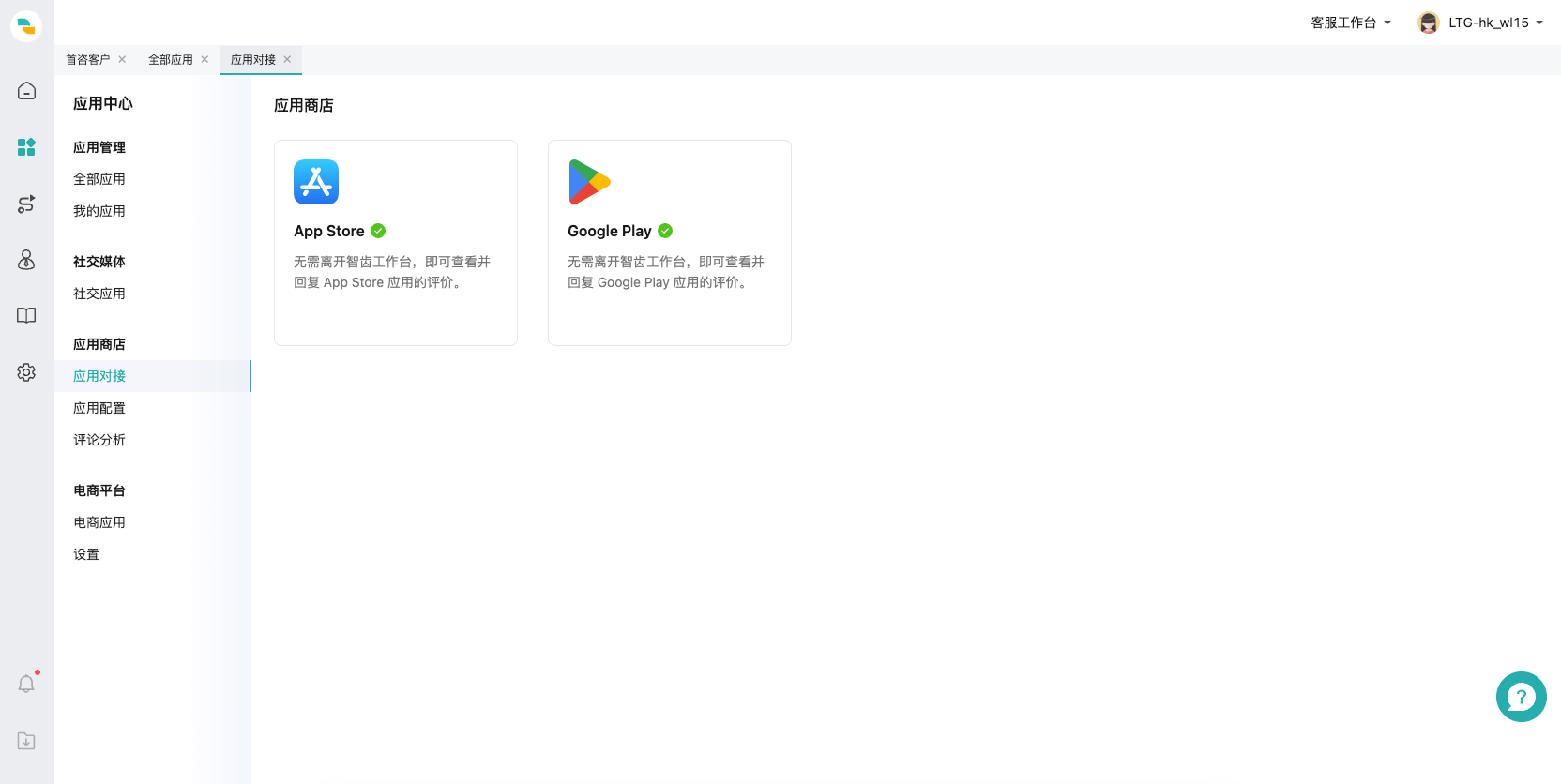Go to 我的应用 in the sidebar
Screen dimensions: 1561x784
[99, 211]
